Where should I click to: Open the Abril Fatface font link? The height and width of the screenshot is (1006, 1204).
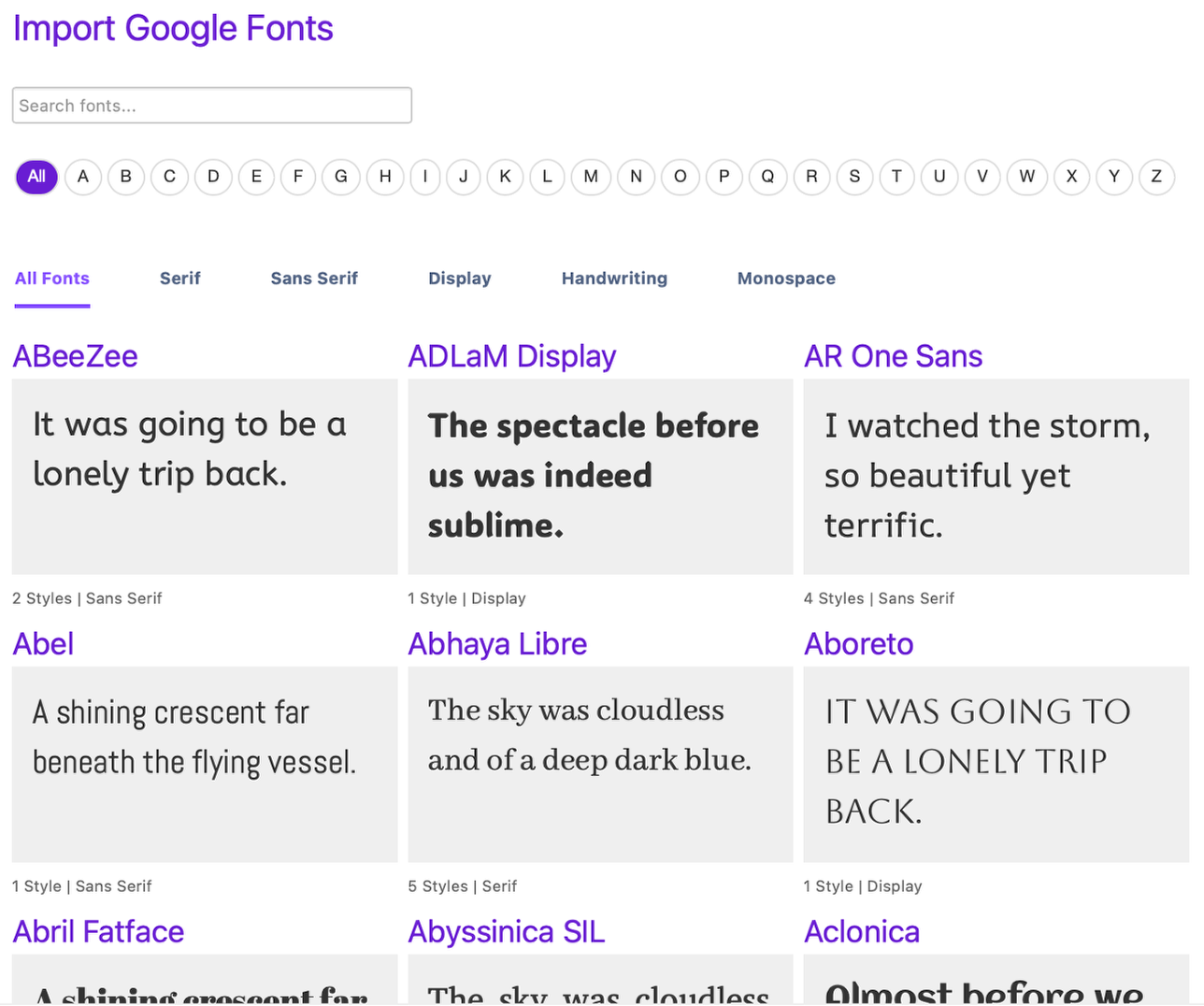coord(98,932)
